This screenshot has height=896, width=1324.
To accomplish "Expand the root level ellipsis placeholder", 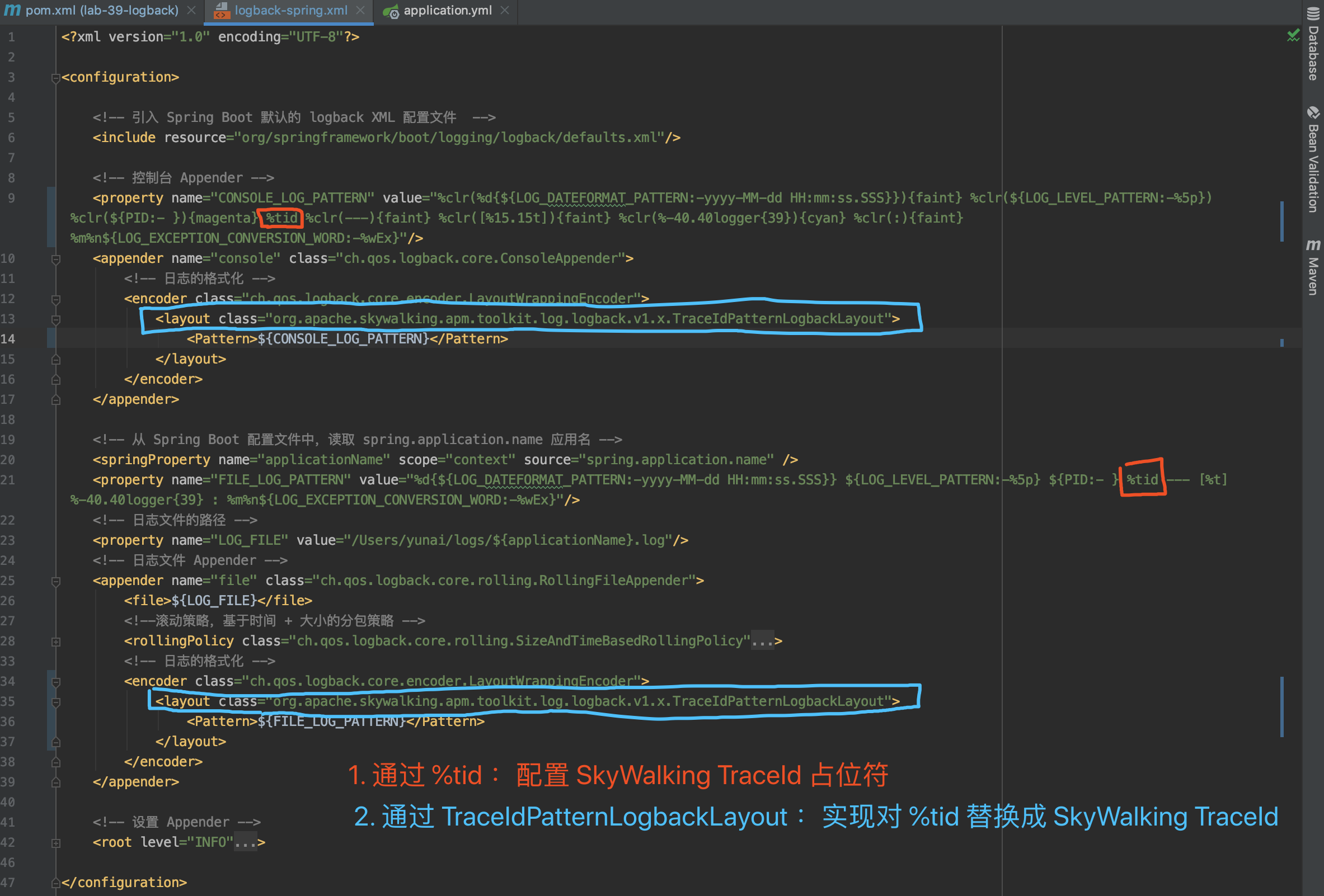I will [x=245, y=842].
